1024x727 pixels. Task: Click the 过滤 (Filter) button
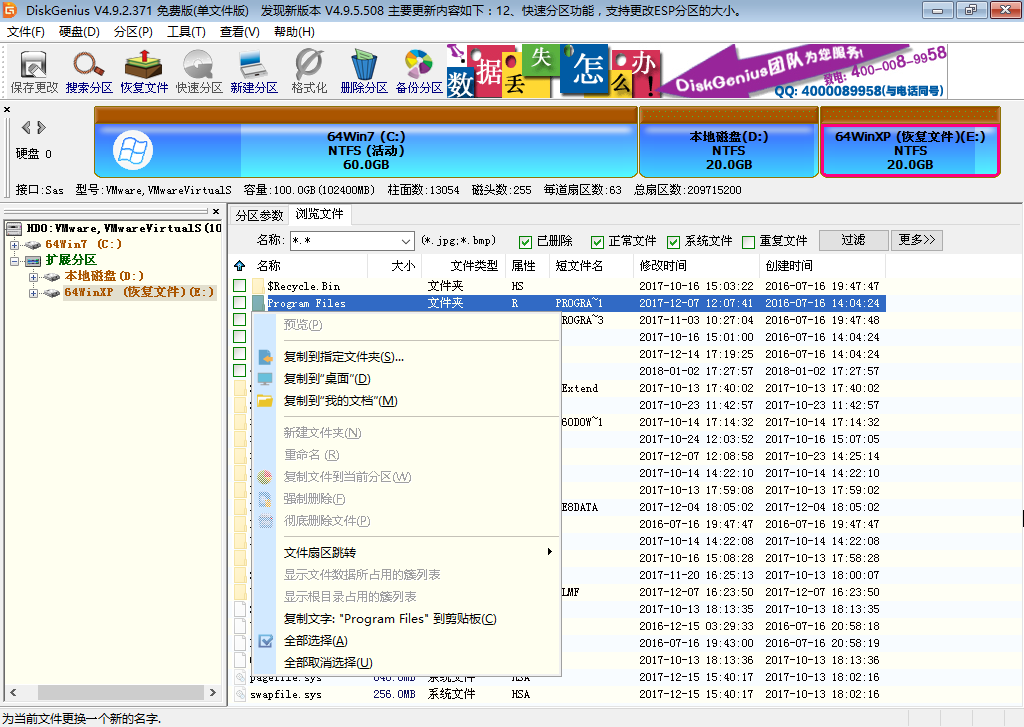(x=852, y=240)
